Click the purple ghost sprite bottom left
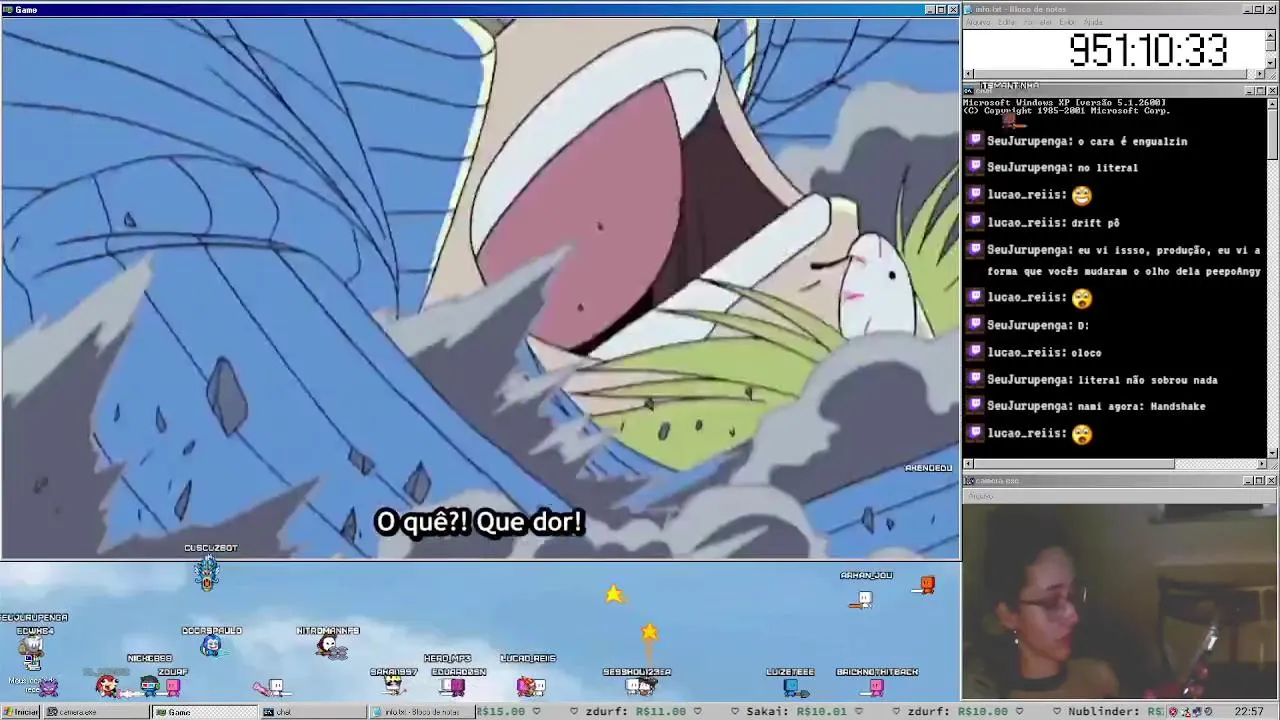 tap(47, 686)
